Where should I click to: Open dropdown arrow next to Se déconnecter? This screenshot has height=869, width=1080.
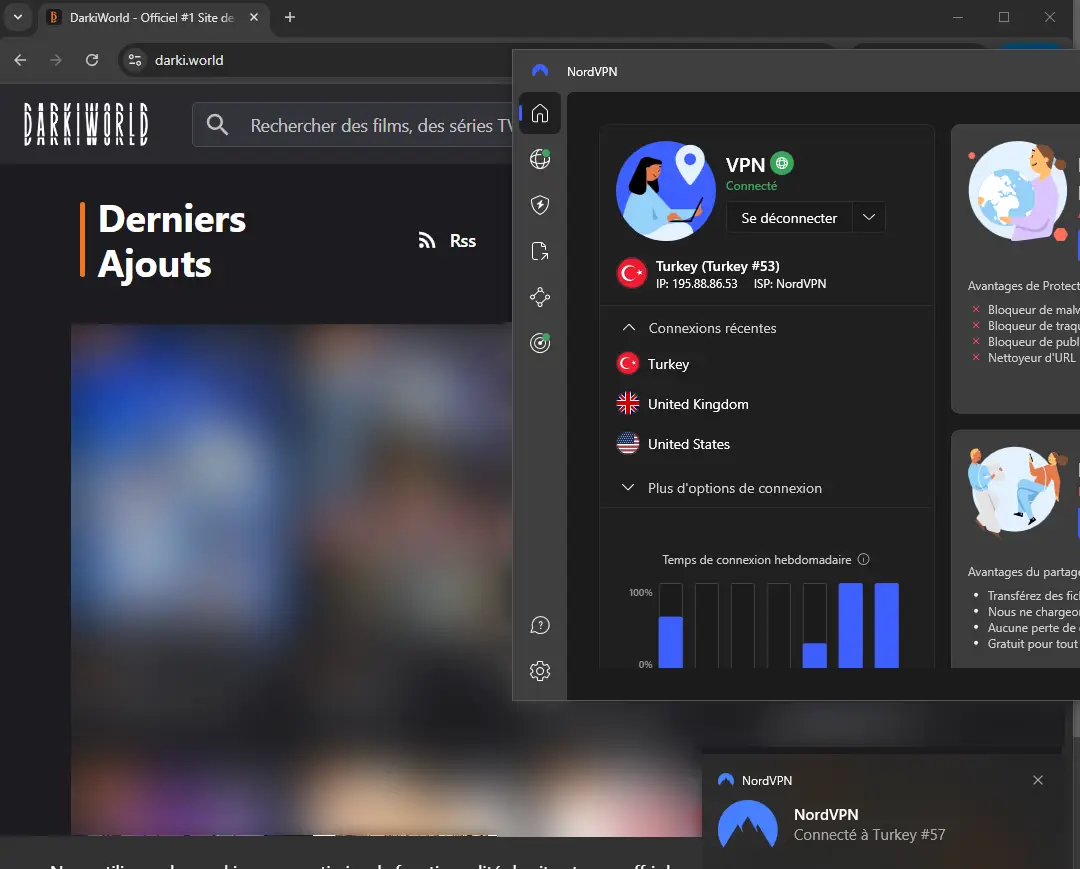click(x=869, y=218)
